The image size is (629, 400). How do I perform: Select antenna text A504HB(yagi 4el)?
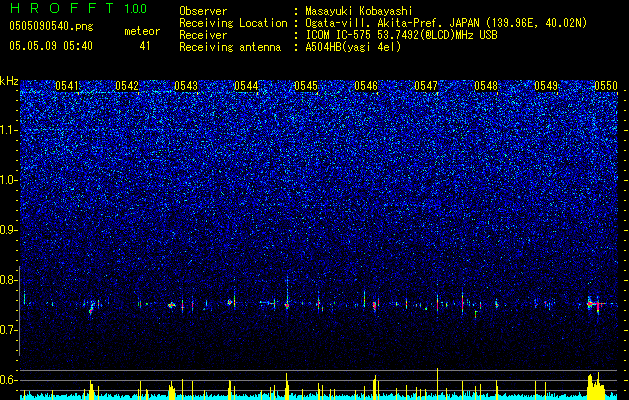pos(353,47)
